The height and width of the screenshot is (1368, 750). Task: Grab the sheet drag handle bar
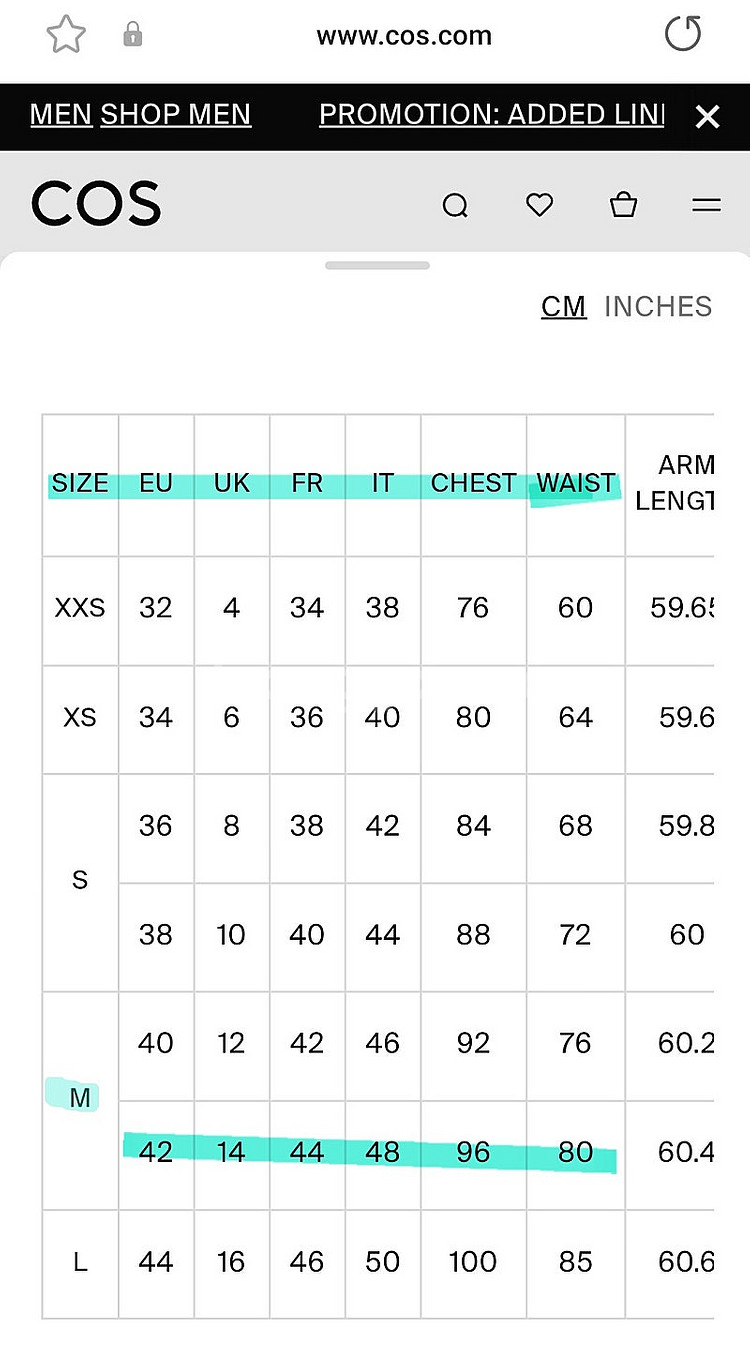click(377, 265)
